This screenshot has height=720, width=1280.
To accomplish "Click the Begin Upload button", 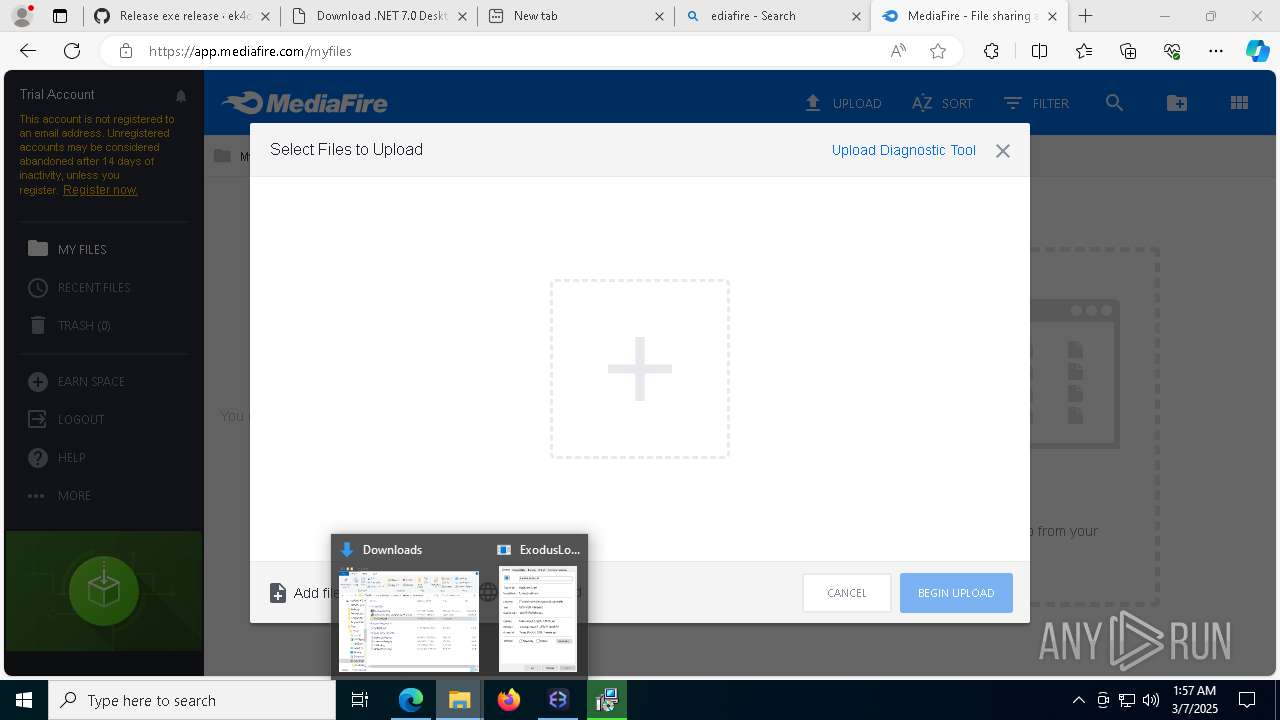I will (956, 593).
